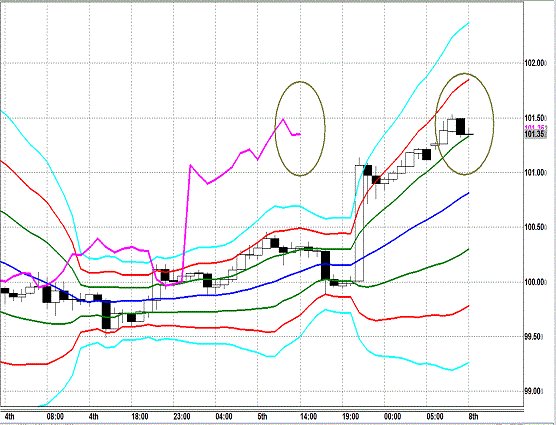
Task: Select the 19:00 time axis label
Action: (x=350, y=416)
